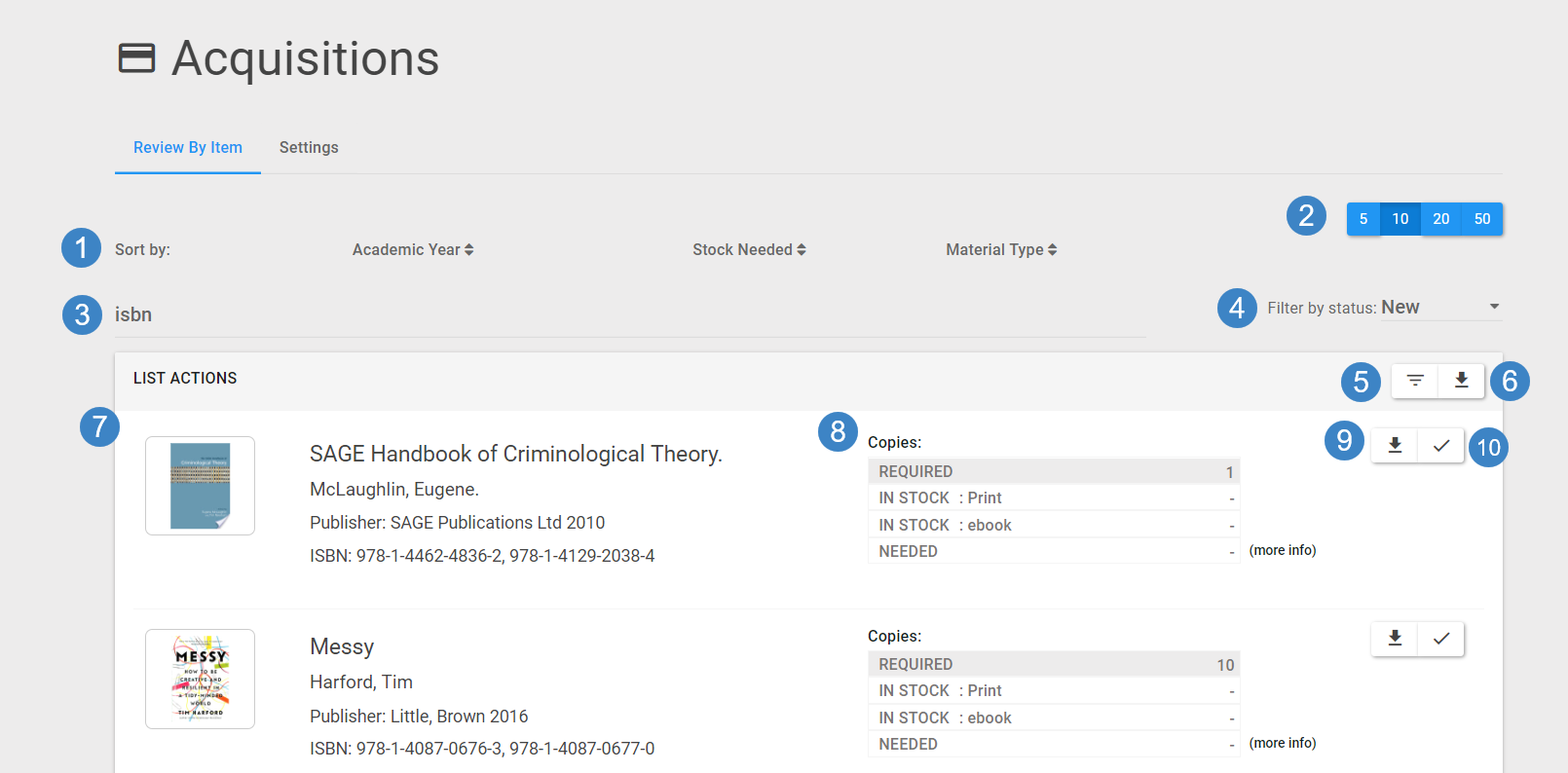The width and height of the screenshot is (1568, 773).
Task: Sort list by Stock Needed
Action: tap(749, 249)
